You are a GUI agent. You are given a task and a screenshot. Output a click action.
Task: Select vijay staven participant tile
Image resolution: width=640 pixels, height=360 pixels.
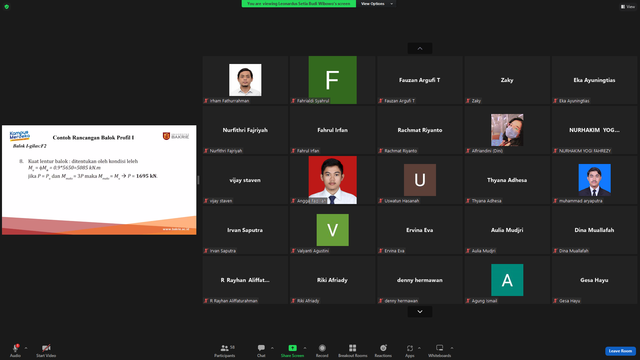click(245, 180)
